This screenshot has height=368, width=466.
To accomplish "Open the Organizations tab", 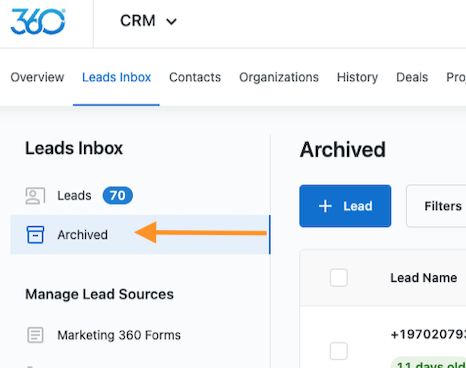I will tap(279, 77).
